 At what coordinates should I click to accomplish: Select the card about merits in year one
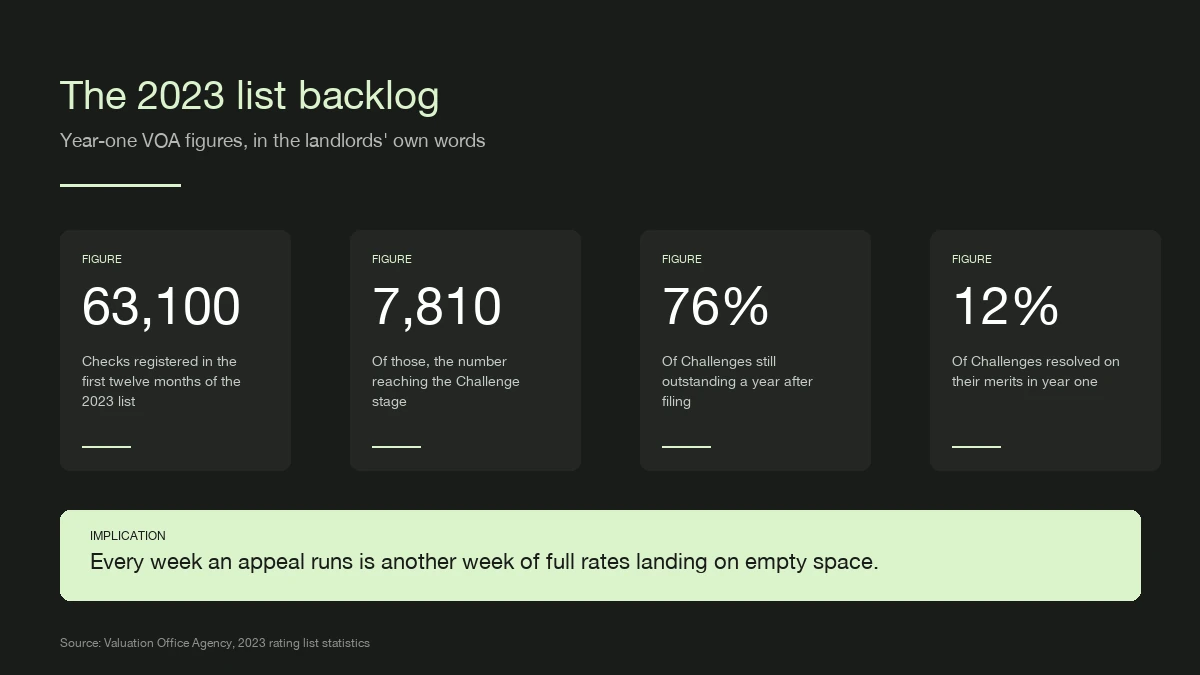pos(1045,350)
